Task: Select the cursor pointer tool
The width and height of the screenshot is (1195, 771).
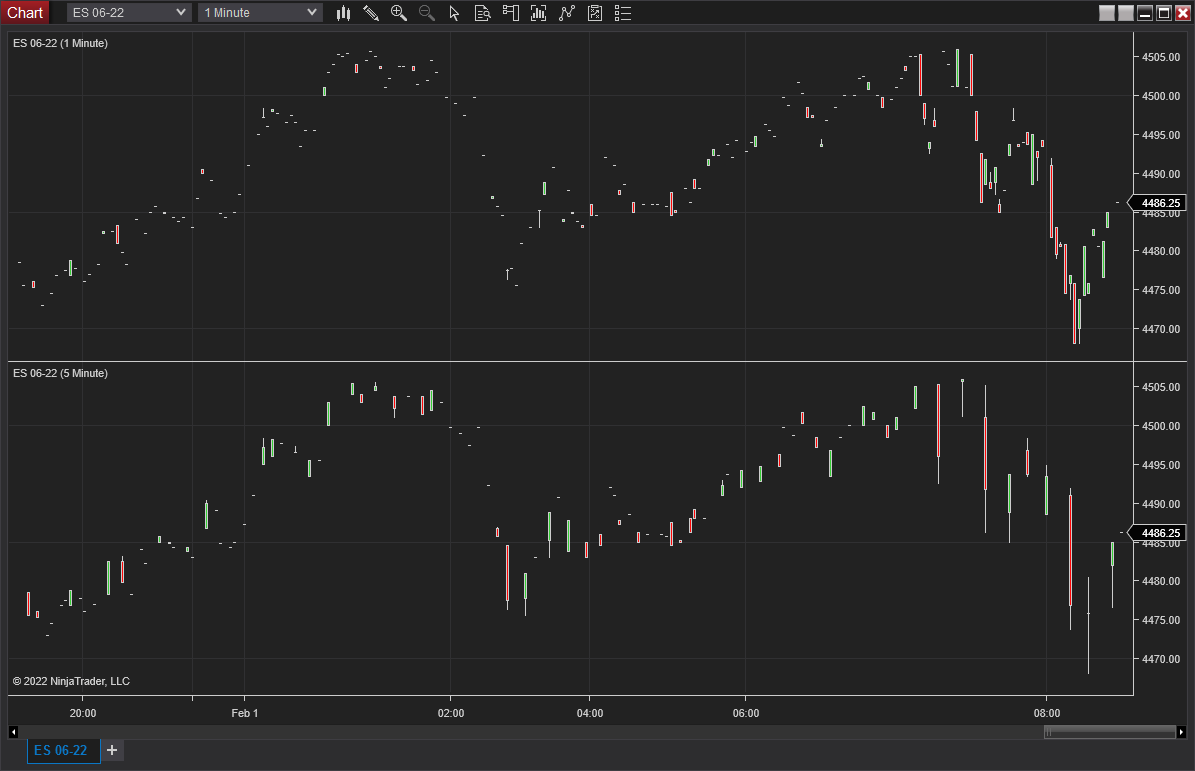Action: click(x=454, y=13)
